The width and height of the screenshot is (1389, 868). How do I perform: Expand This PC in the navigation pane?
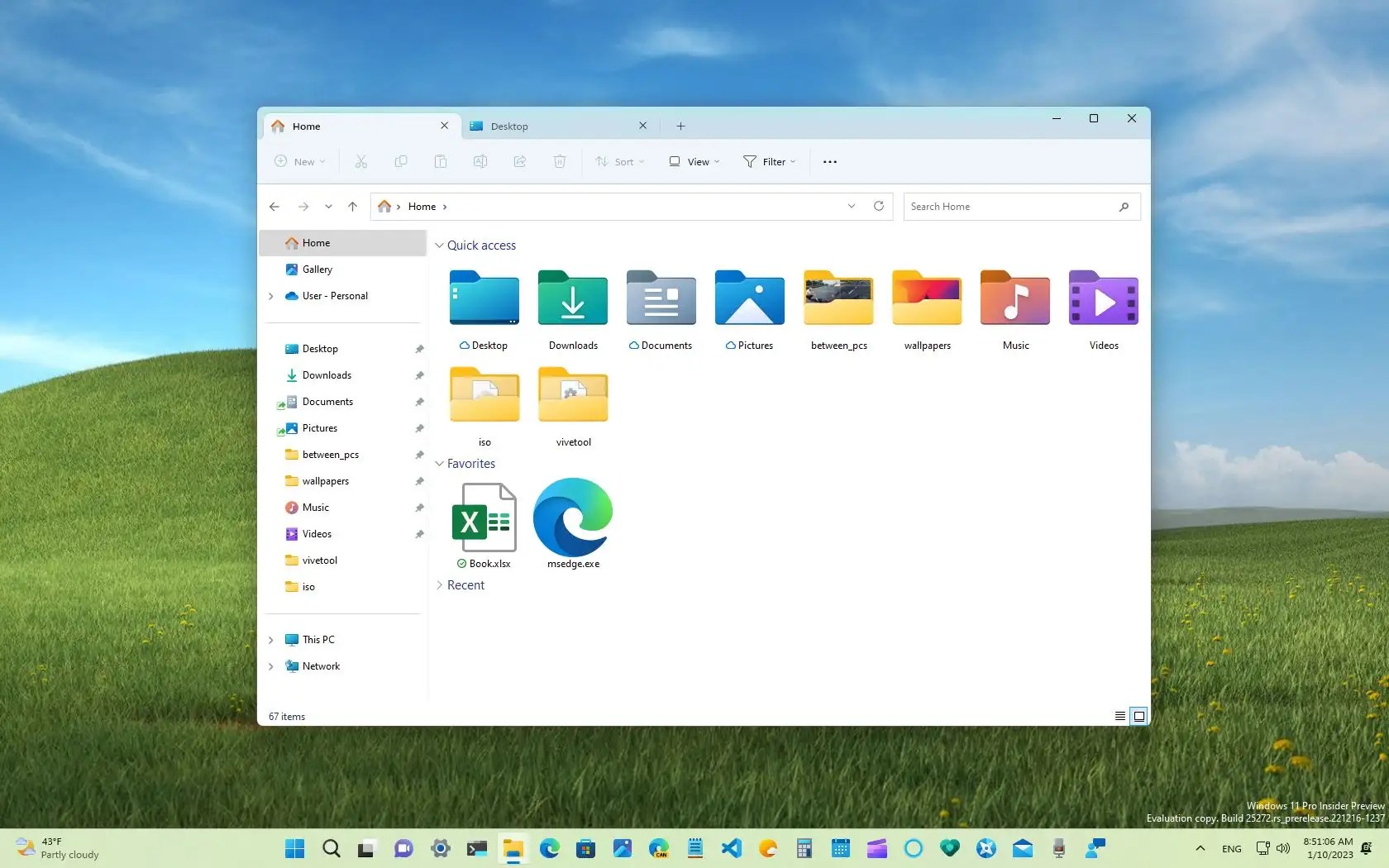point(271,639)
